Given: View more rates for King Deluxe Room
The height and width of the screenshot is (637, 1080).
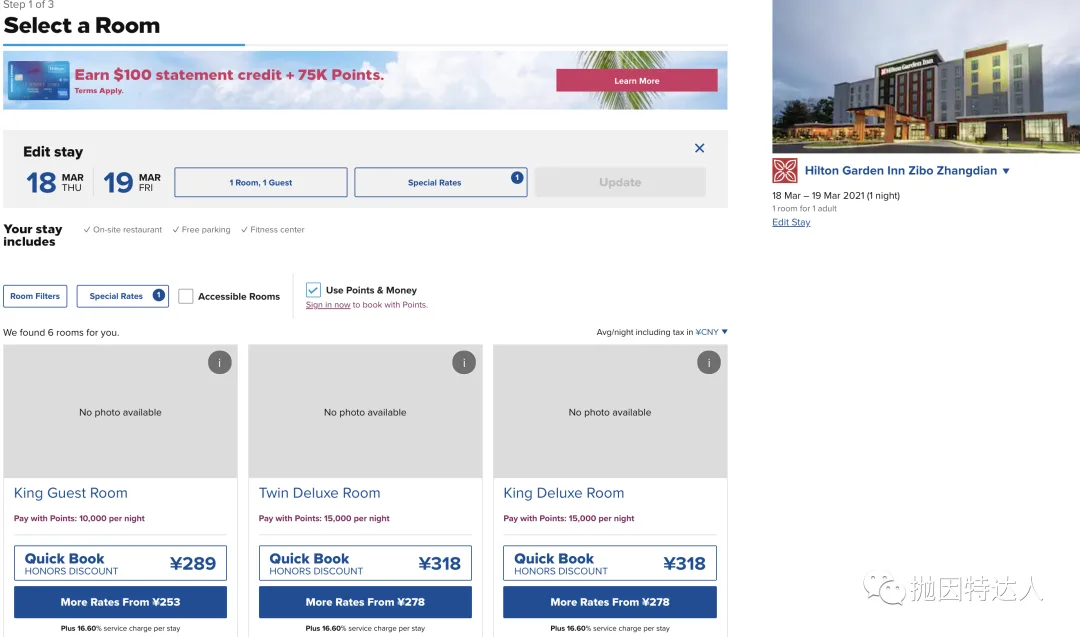Looking at the screenshot, I should tap(610, 602).
